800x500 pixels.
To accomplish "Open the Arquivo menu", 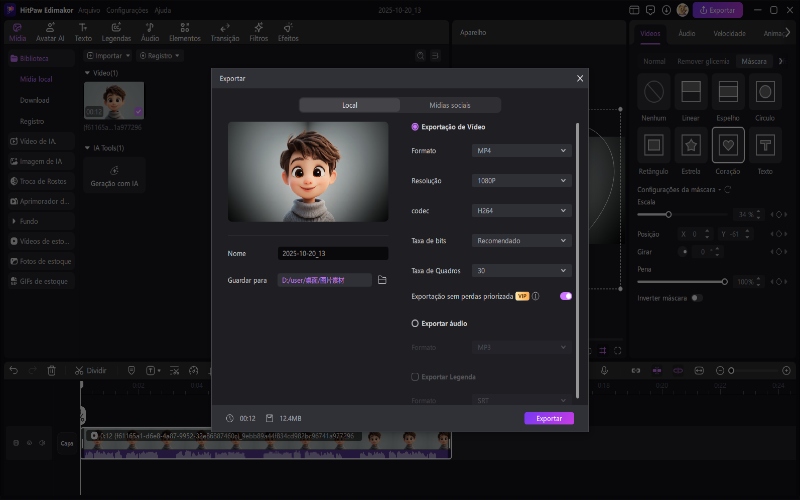I will (89, 10).
